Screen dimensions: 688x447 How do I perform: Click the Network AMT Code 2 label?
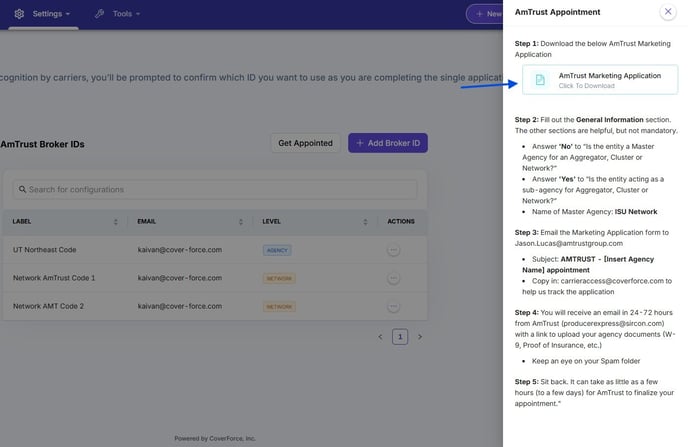coord(48,306)
